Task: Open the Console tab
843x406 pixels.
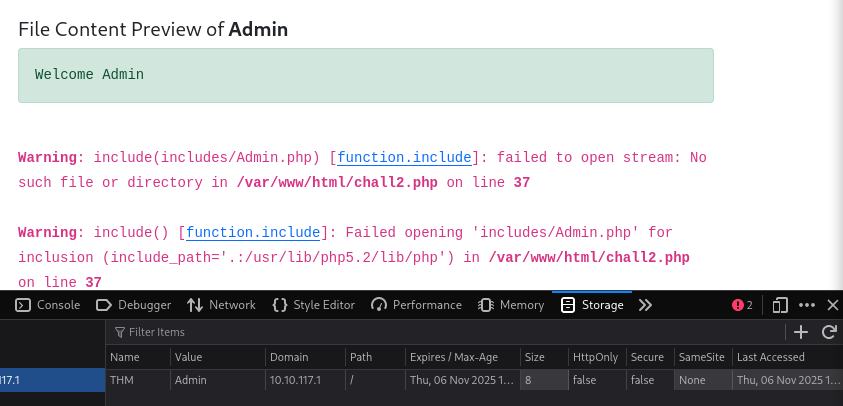Action: (47, 305)
